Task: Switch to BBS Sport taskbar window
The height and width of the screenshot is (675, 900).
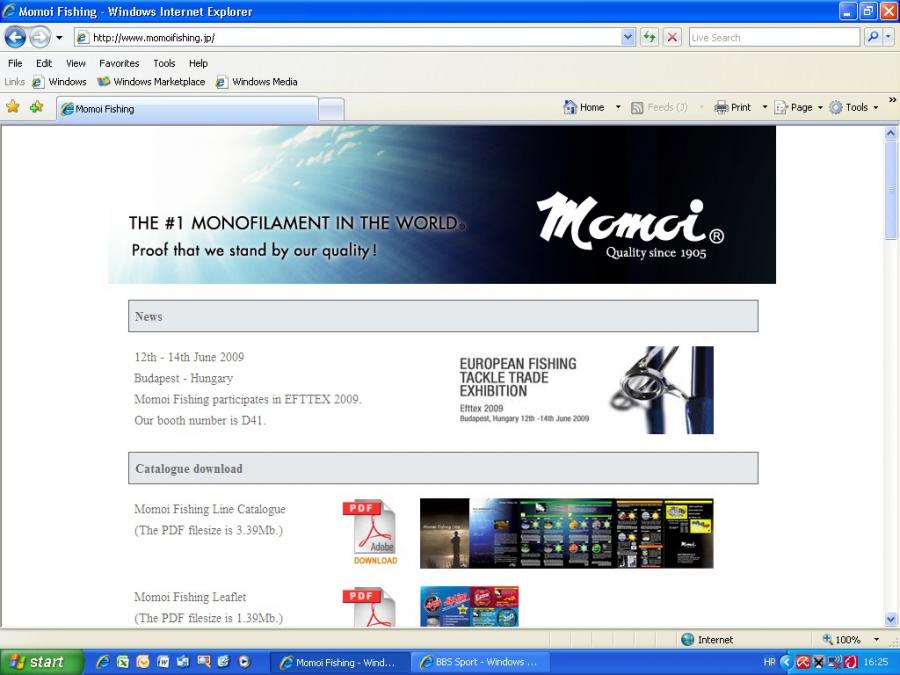Action: click(479, 662)
